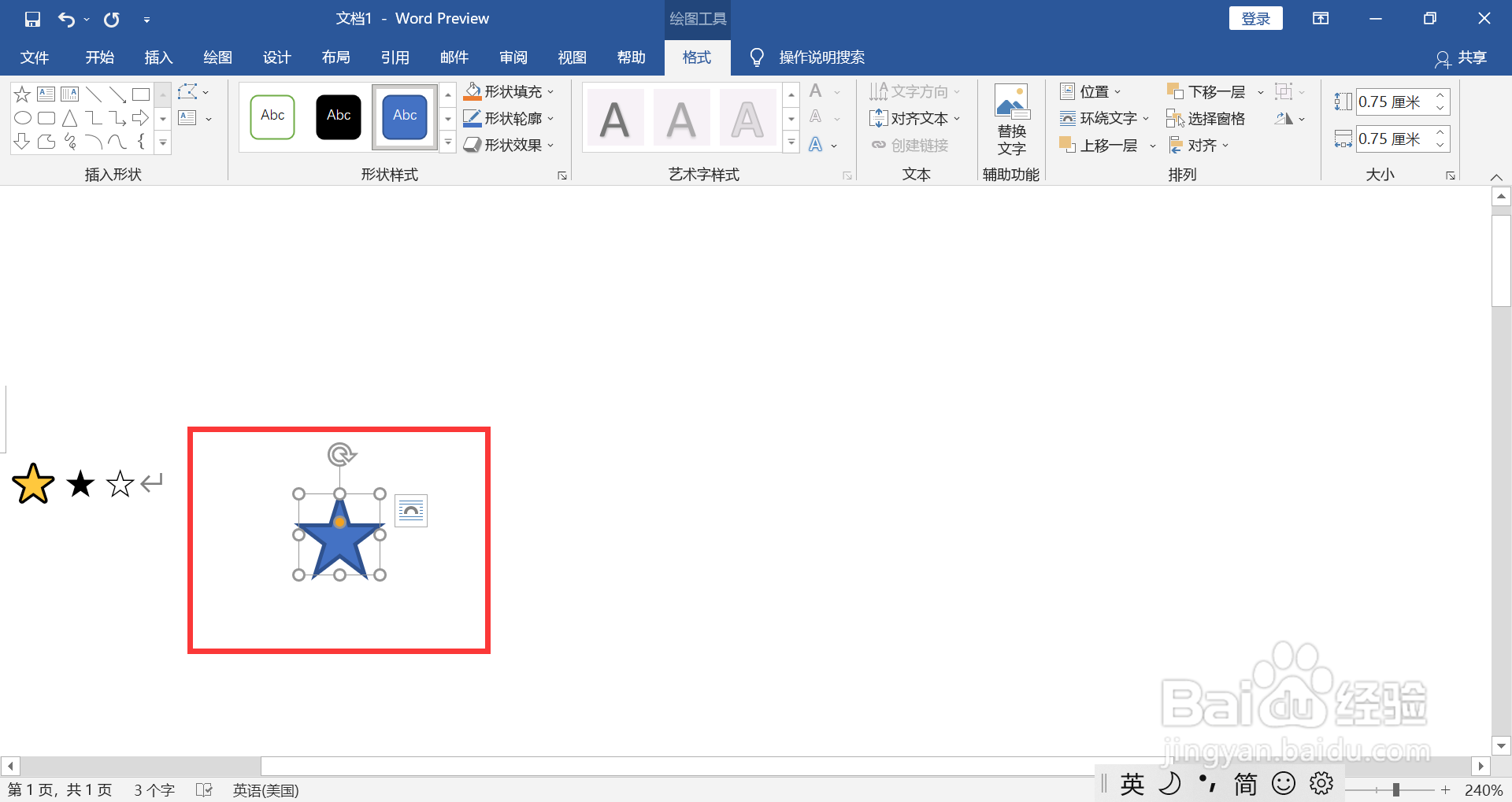Click the rotation handle above the blue star
Image resolution: width=1512 pixels, height=802 pixels.
tap(341, 454)
